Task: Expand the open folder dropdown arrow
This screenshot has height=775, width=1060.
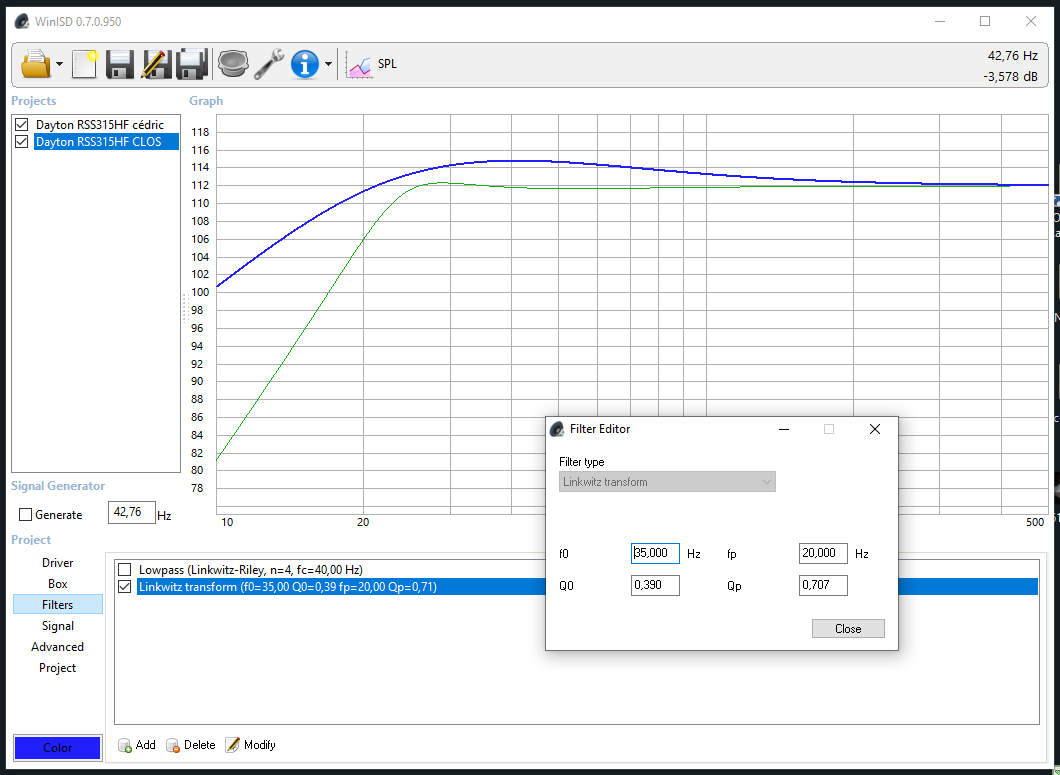Action: (x=60, y=65)
